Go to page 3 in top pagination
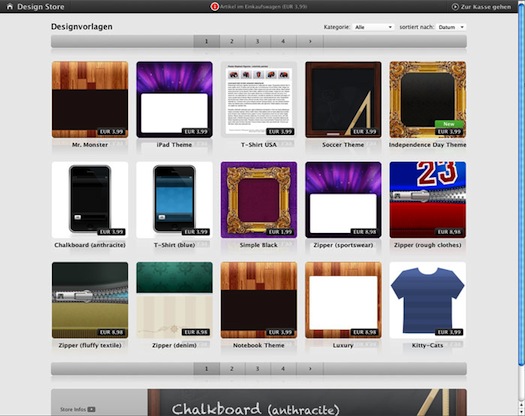Image resolution: width=525 pixels, height=416 pixels. point(257,41)
